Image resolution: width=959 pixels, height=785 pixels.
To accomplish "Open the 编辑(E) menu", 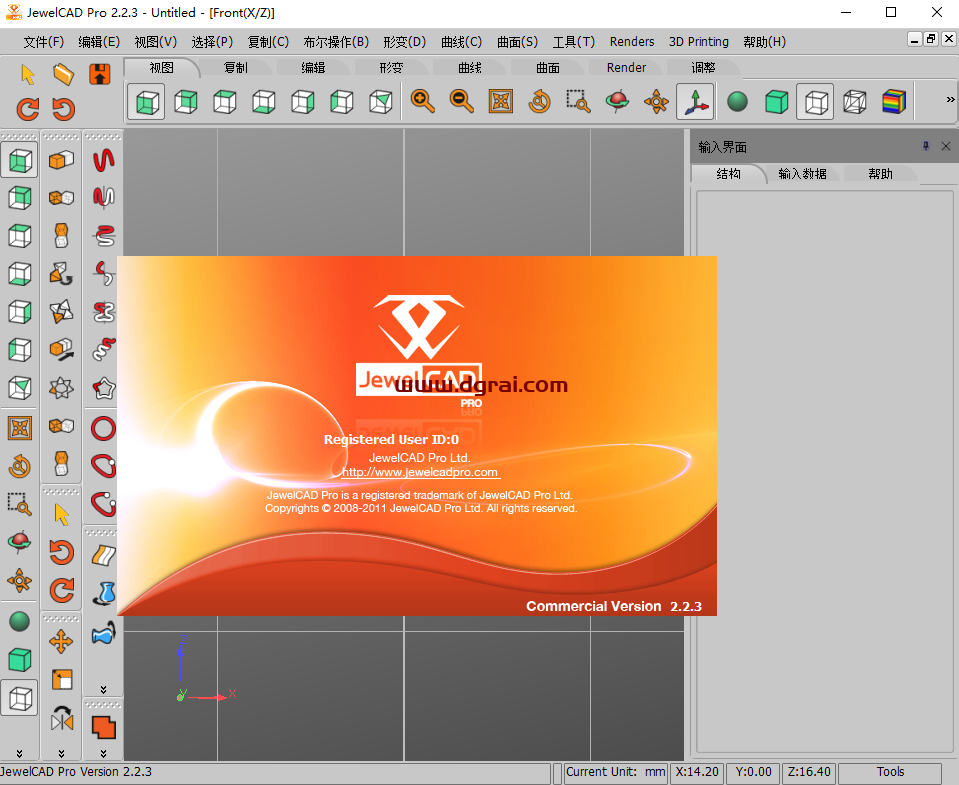I will coord(99,42).
